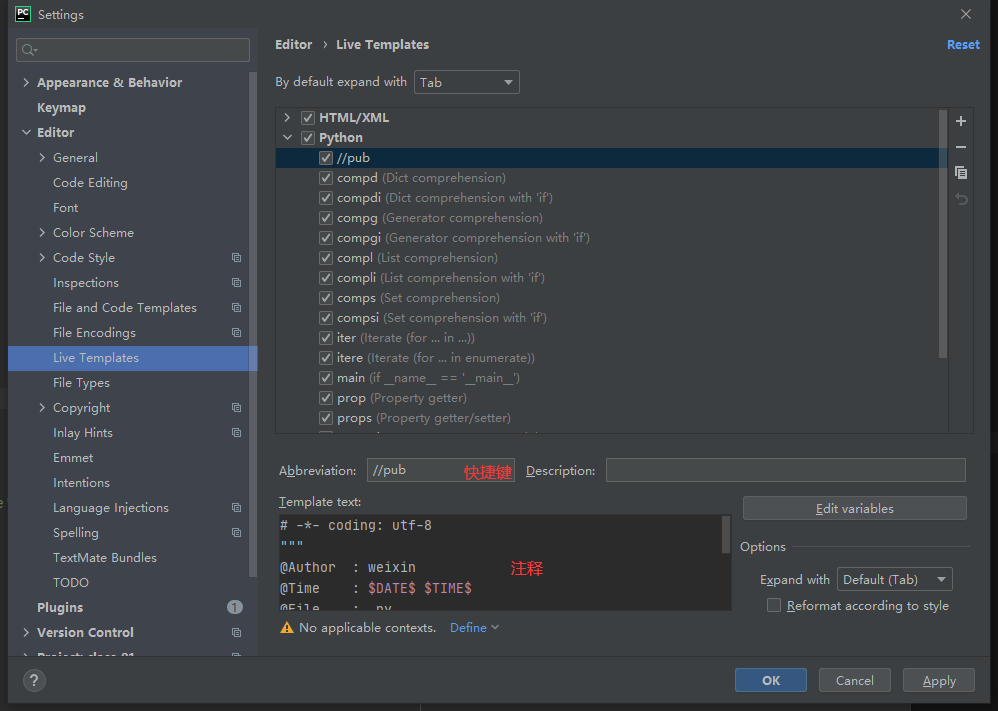Uncheck the Python template group
998x711 pixels.
tap(308, 137)
